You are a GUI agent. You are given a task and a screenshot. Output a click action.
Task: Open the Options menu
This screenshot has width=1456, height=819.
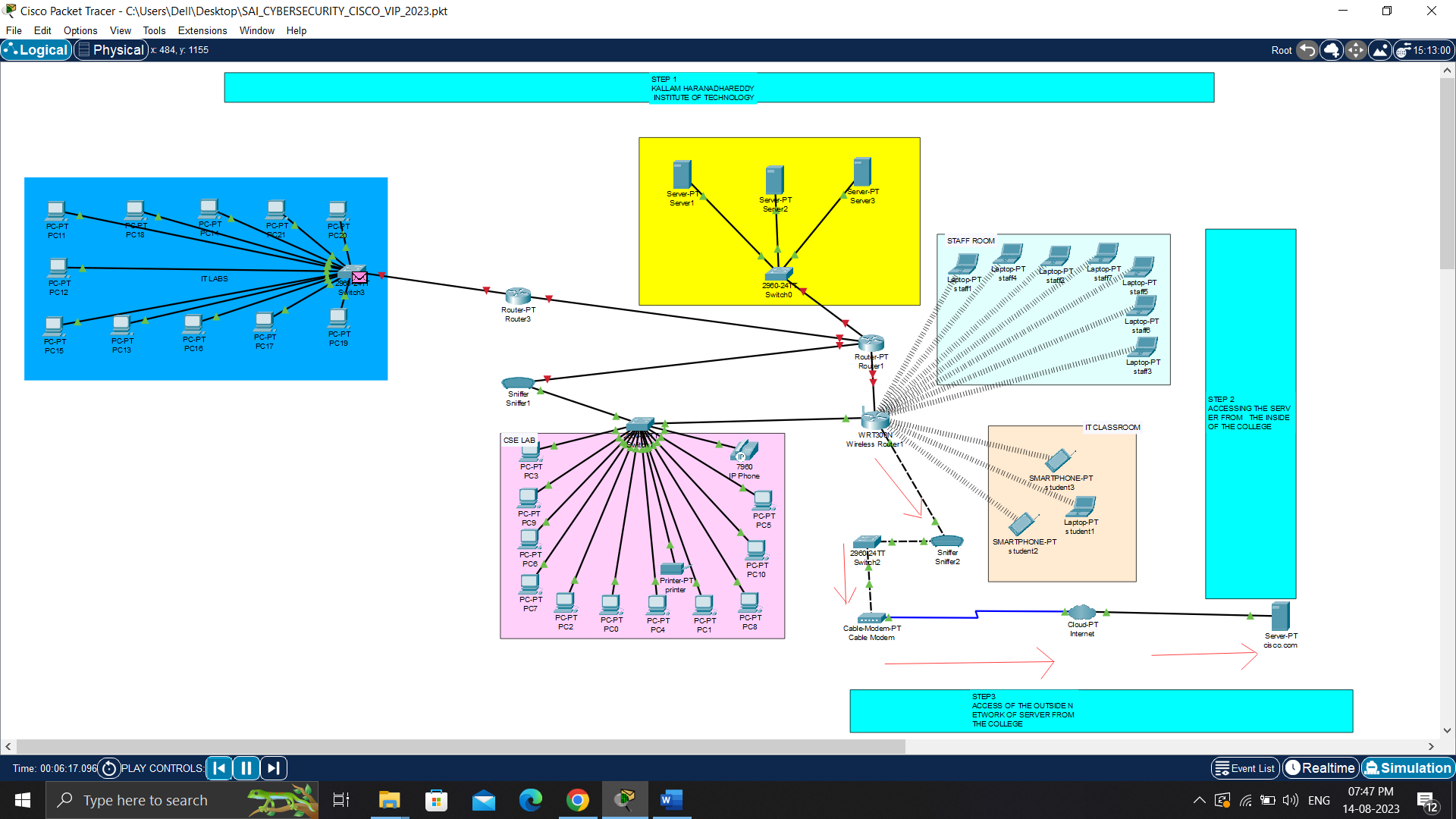pos(80,30)
